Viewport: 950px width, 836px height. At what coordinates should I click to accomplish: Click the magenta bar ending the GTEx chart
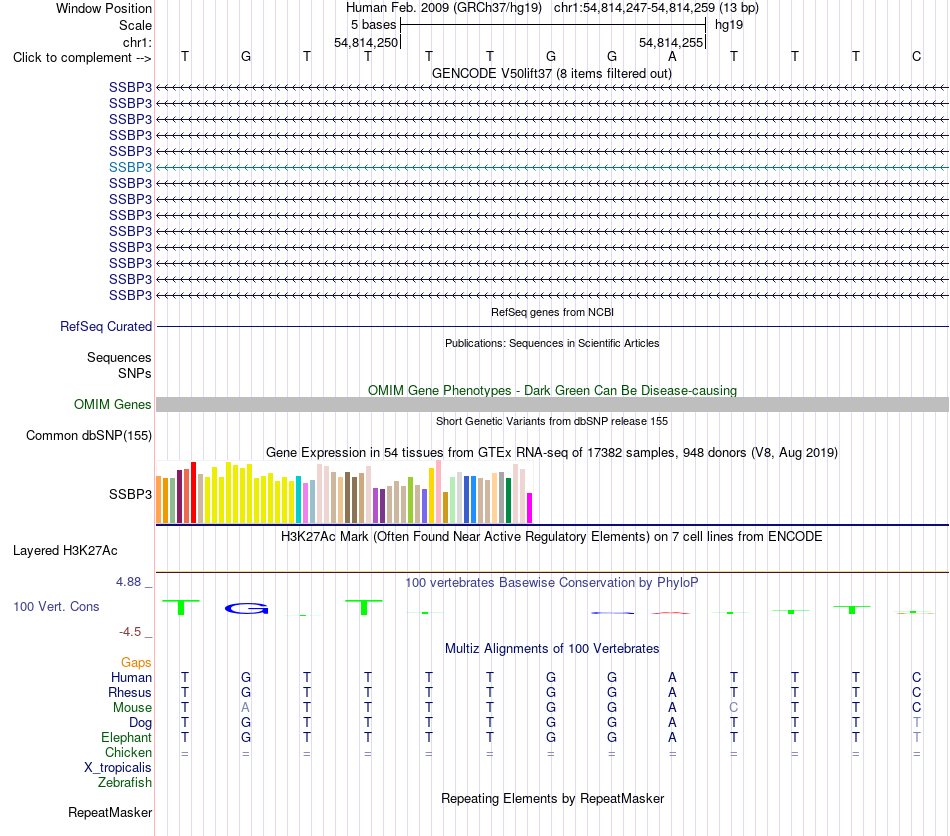click(x=530, y=508)
